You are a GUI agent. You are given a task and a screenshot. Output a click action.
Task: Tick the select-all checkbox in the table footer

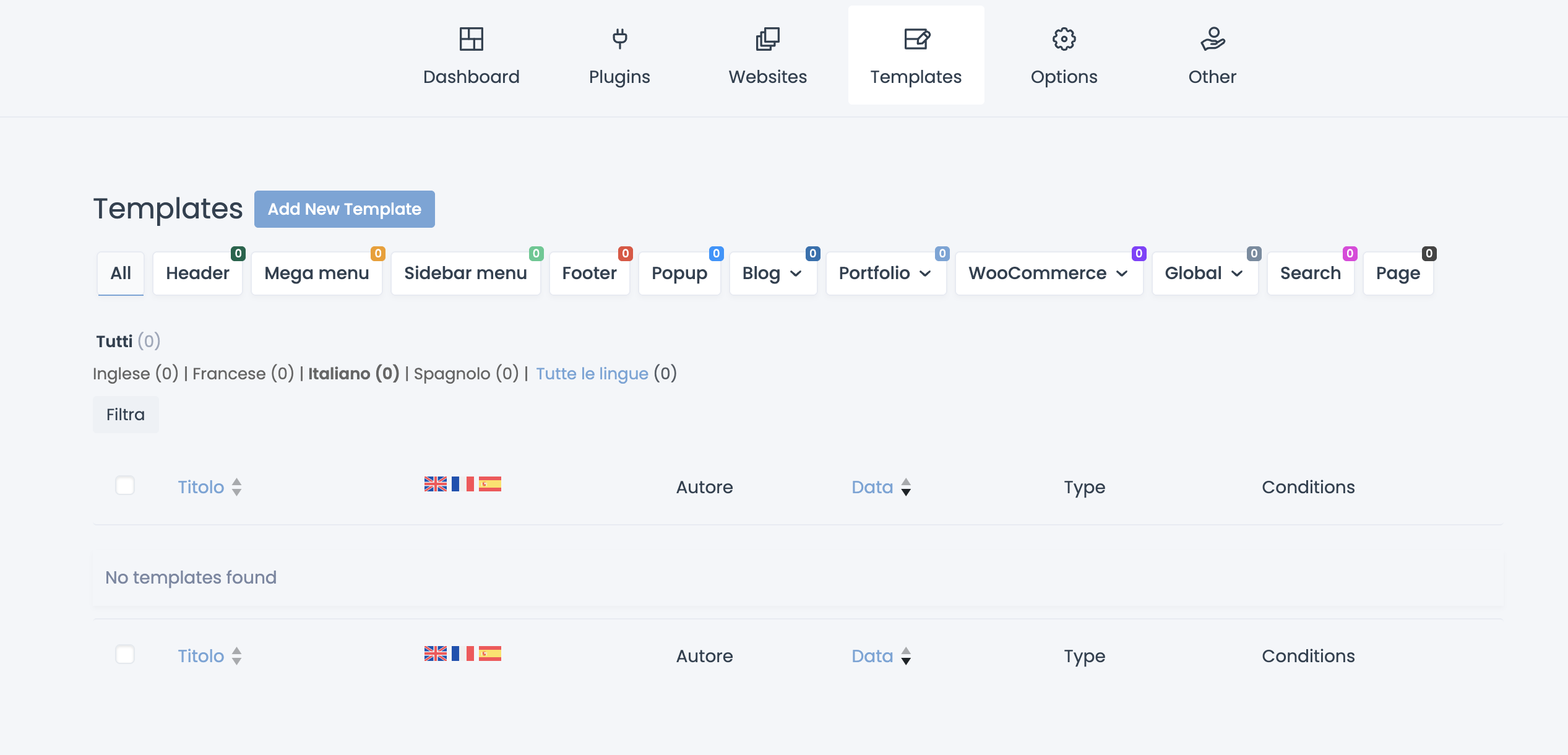(x=125, y=655)
